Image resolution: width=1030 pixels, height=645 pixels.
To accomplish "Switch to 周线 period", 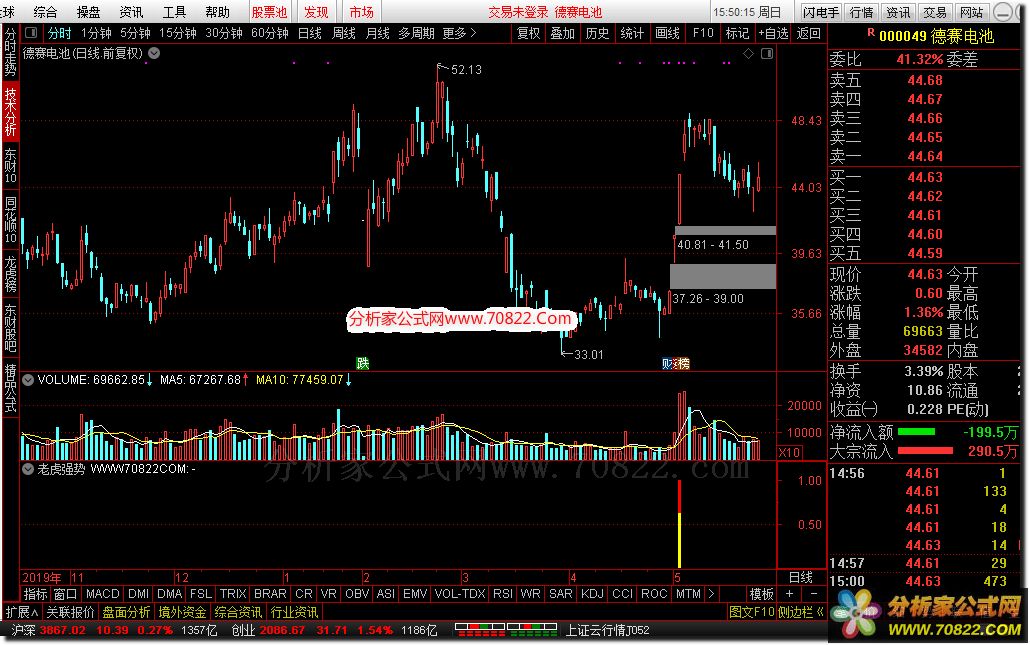I will tap(344, 33).
